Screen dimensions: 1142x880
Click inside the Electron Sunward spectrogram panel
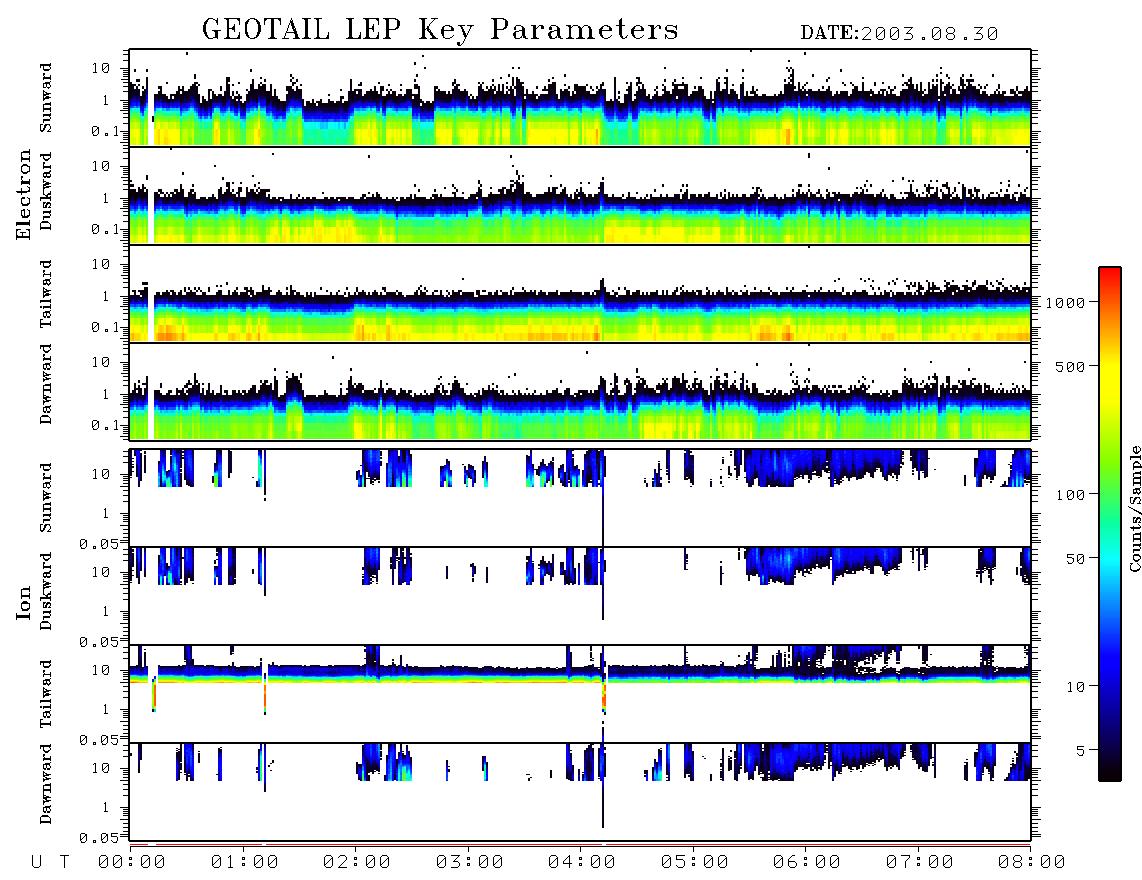click(x=580, y=98)
